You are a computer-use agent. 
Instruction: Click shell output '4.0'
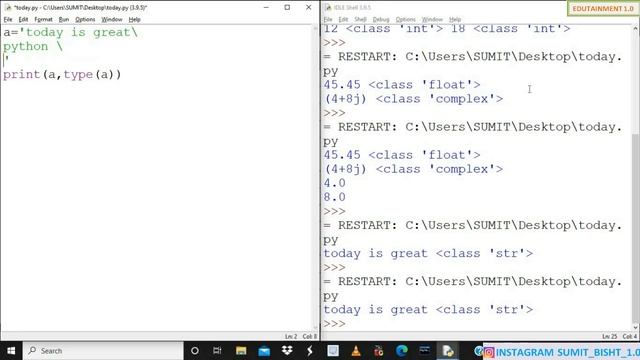coord(334,183)
